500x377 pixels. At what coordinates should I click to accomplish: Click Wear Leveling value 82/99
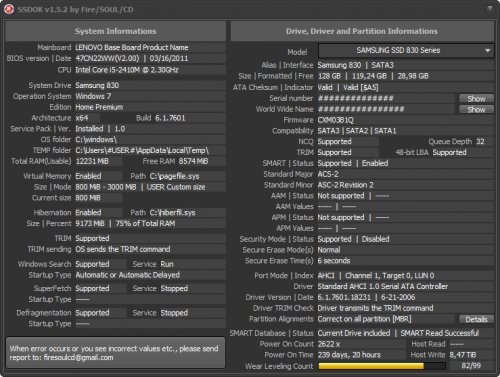[471, 366]
